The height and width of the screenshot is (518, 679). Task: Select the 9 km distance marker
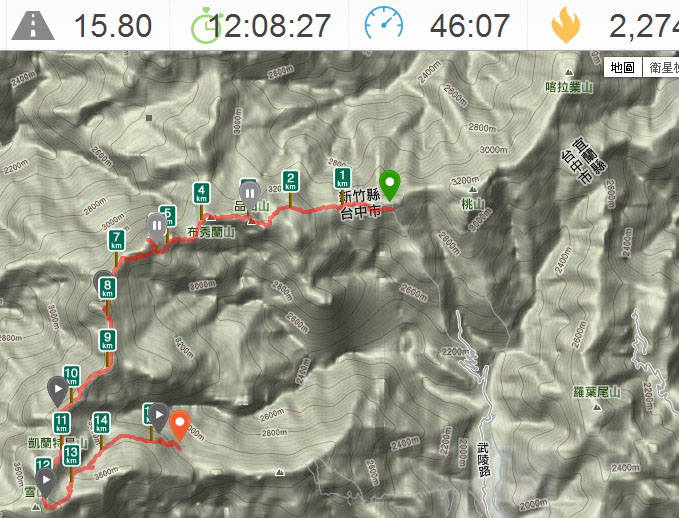pos(107,340)
